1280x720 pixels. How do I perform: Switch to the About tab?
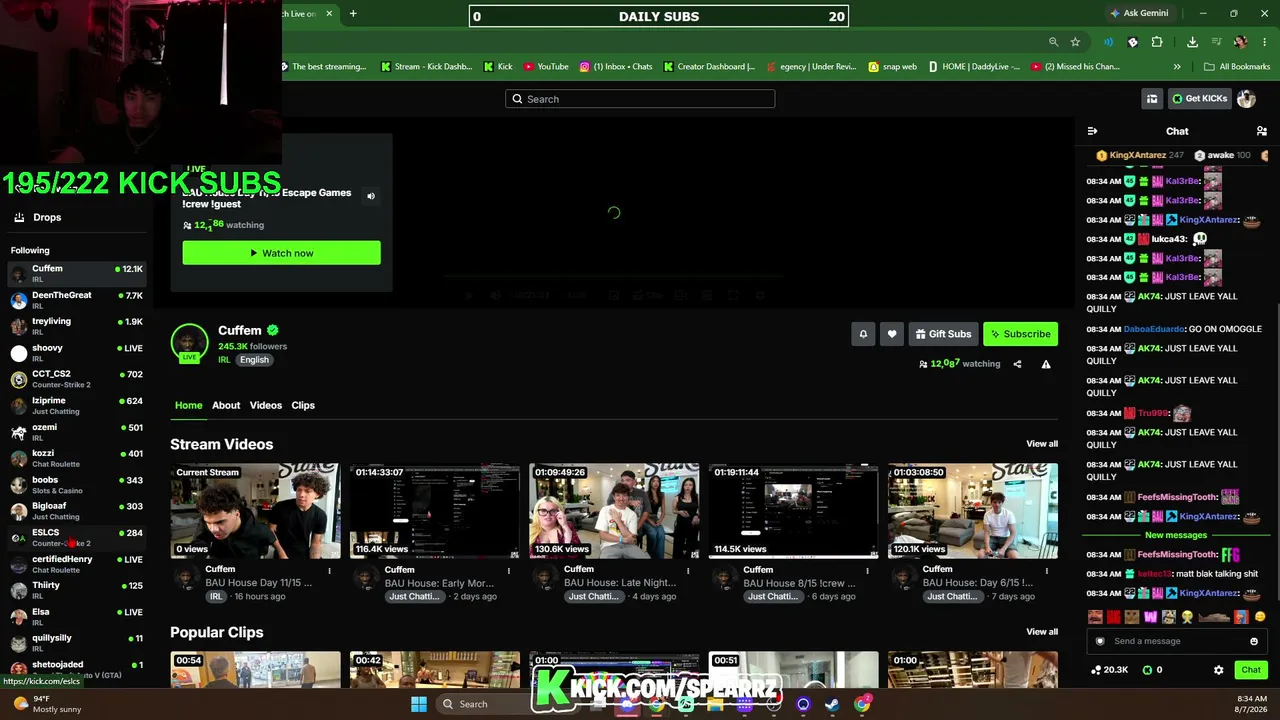[226, 405]
